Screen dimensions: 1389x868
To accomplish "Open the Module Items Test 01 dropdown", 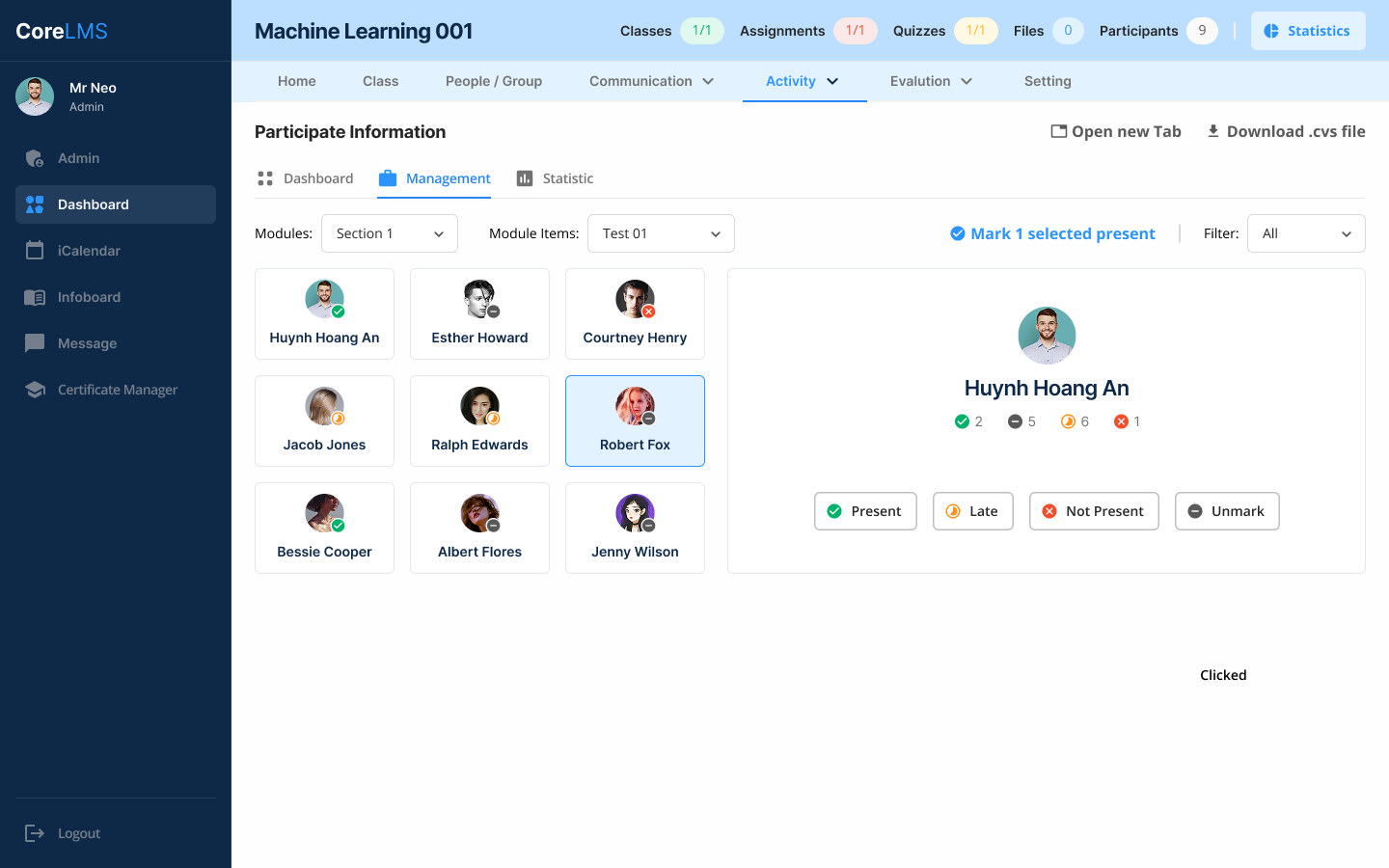I will pyautogui.click(x=661, y=233).
